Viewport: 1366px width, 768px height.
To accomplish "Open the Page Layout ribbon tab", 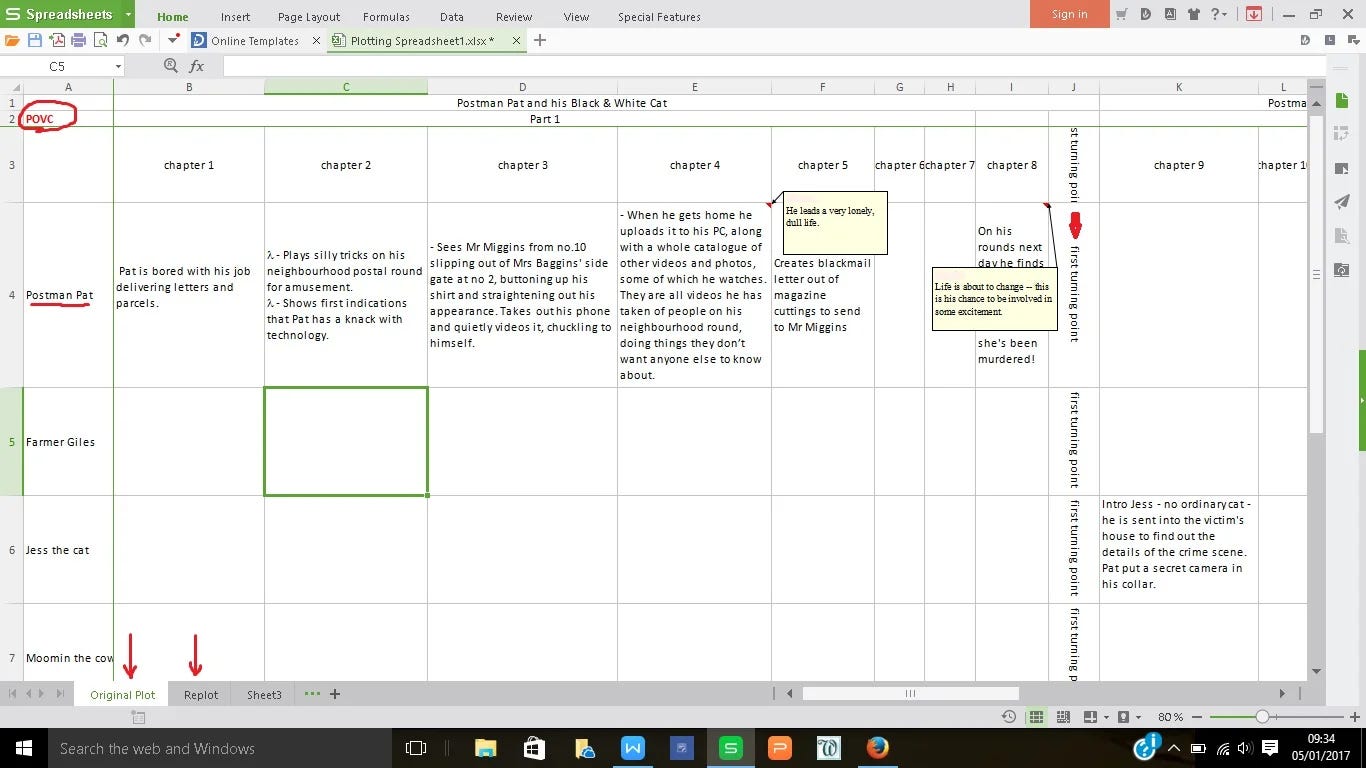I will point(309,16).
